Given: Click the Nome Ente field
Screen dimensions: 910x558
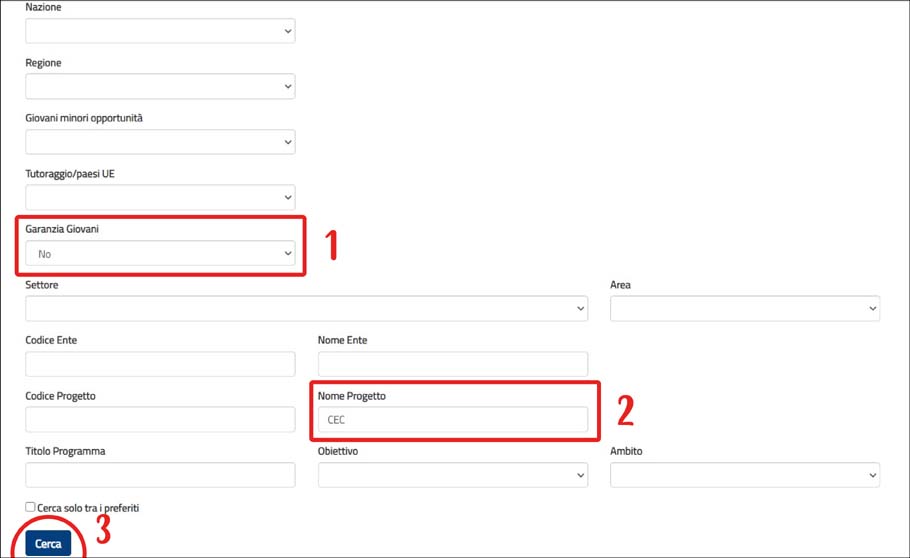Looking at the screenshot, I should (453, 364).
